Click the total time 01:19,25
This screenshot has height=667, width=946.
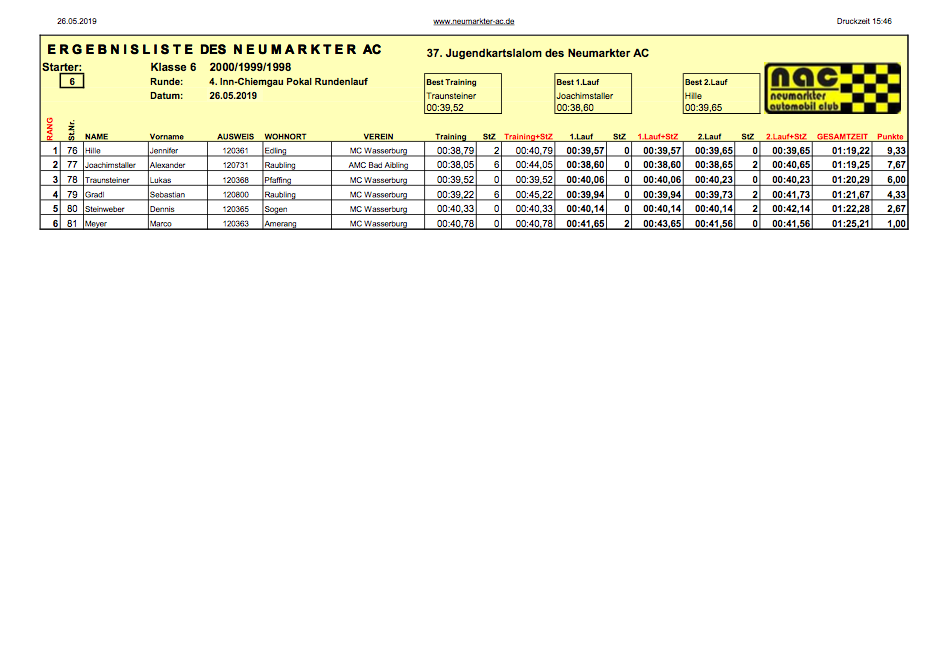851,165
